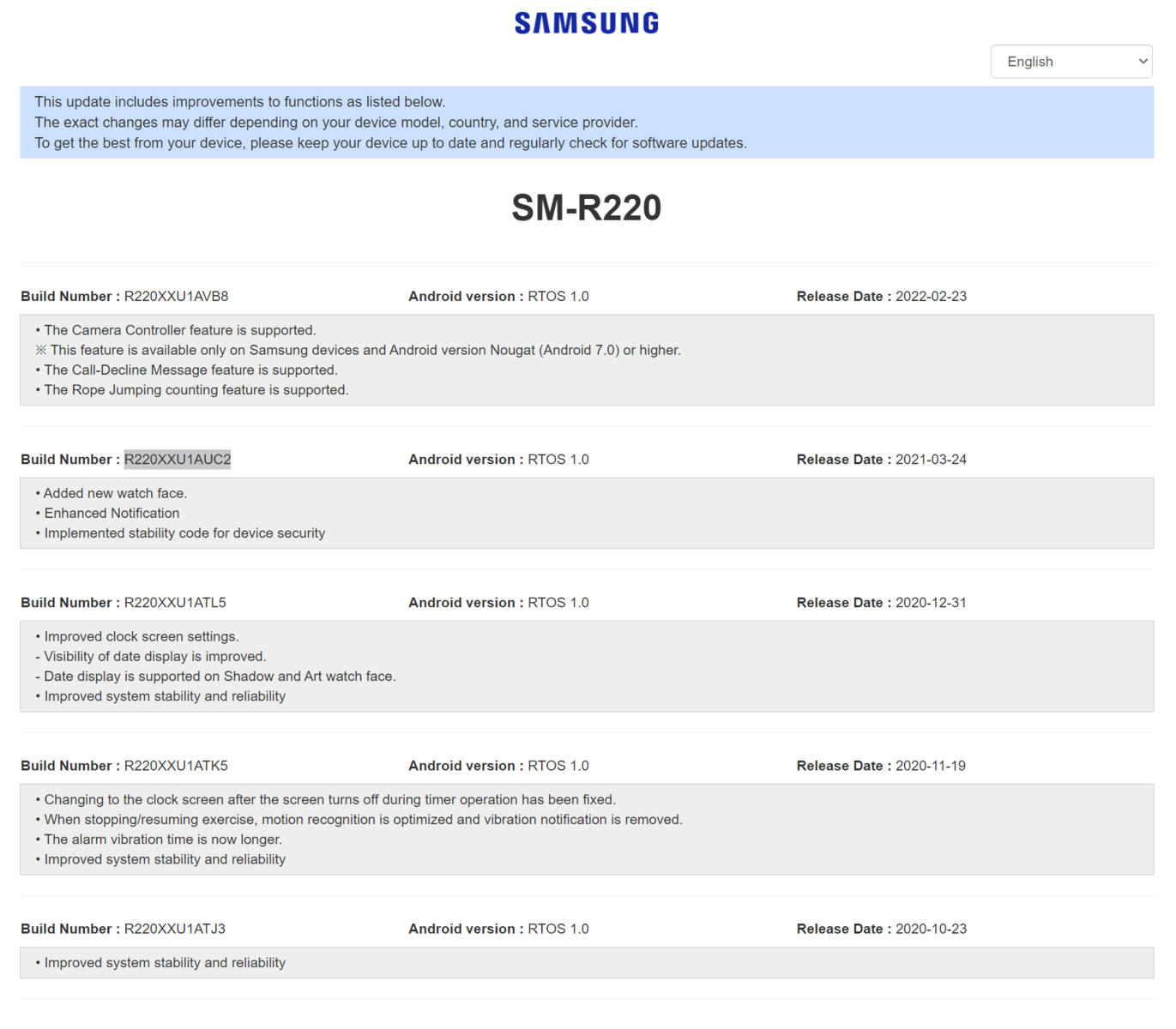Click the Samsung logo

coord(587,23)
